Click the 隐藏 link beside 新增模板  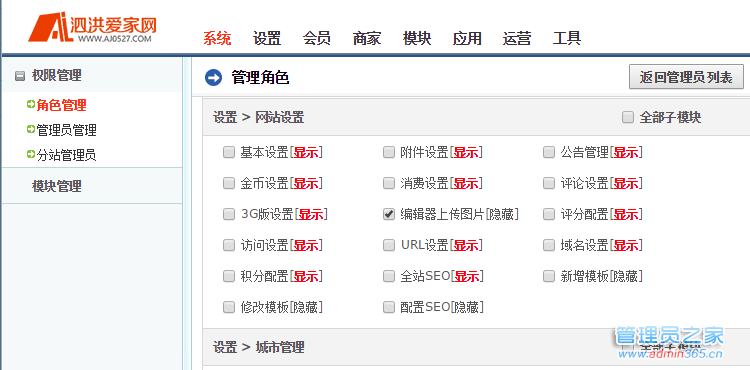pos(626,277)
